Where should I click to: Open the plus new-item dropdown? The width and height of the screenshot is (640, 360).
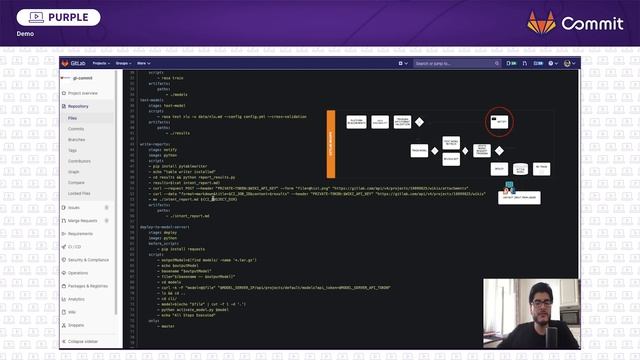click(403, 63)
